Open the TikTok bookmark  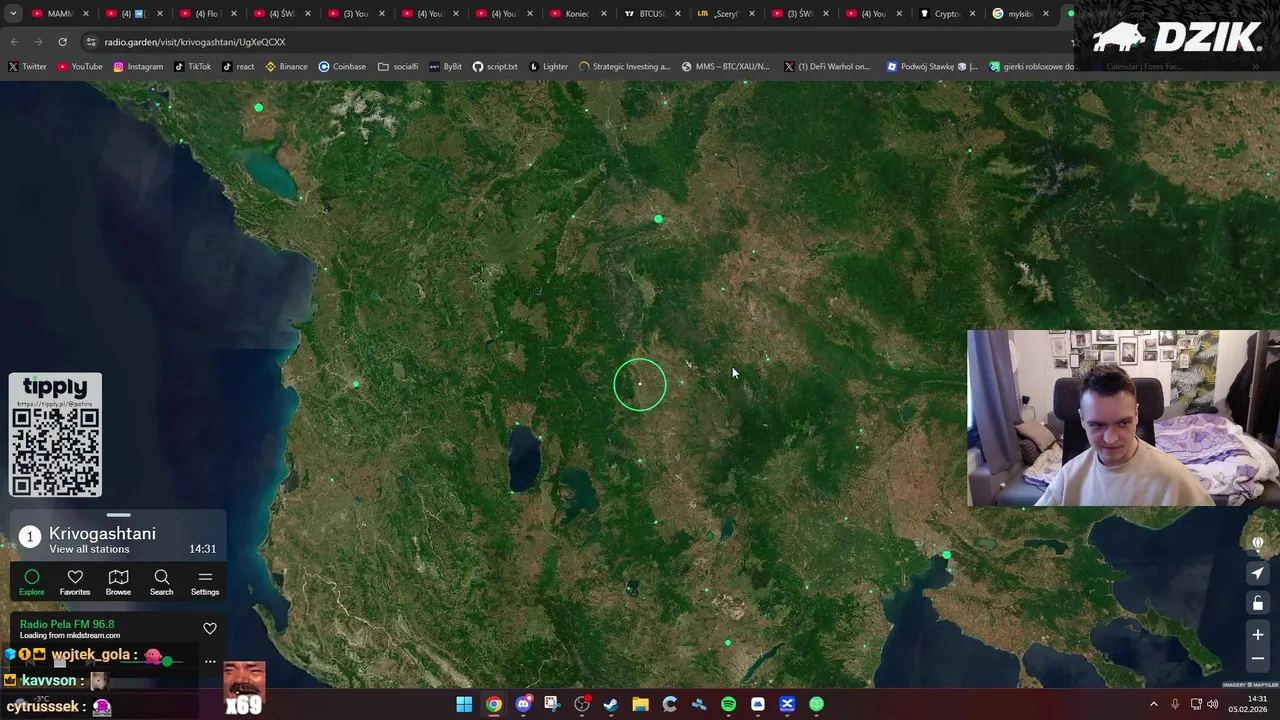[193, 66]
